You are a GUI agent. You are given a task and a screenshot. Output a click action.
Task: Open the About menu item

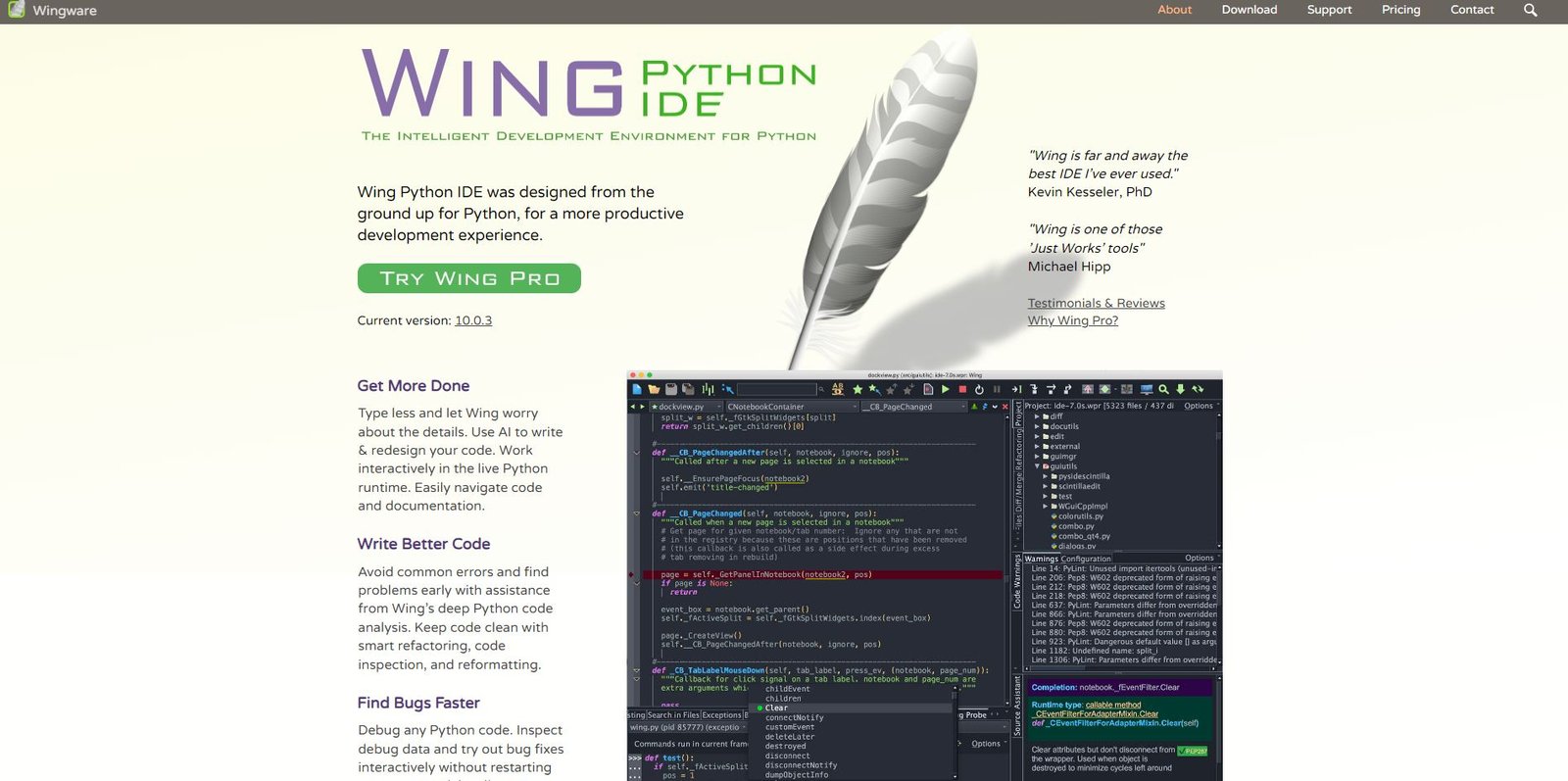point(1174,10)
